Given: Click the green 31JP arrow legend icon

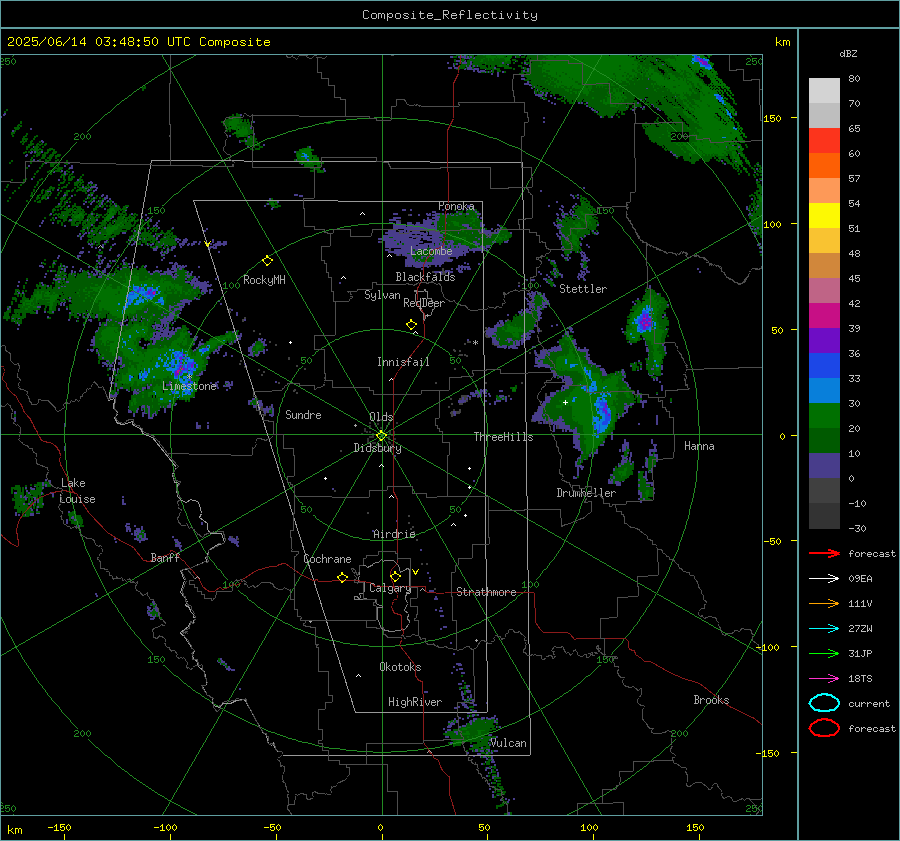Looking at the screenshot, I should [x=824, y=653].
